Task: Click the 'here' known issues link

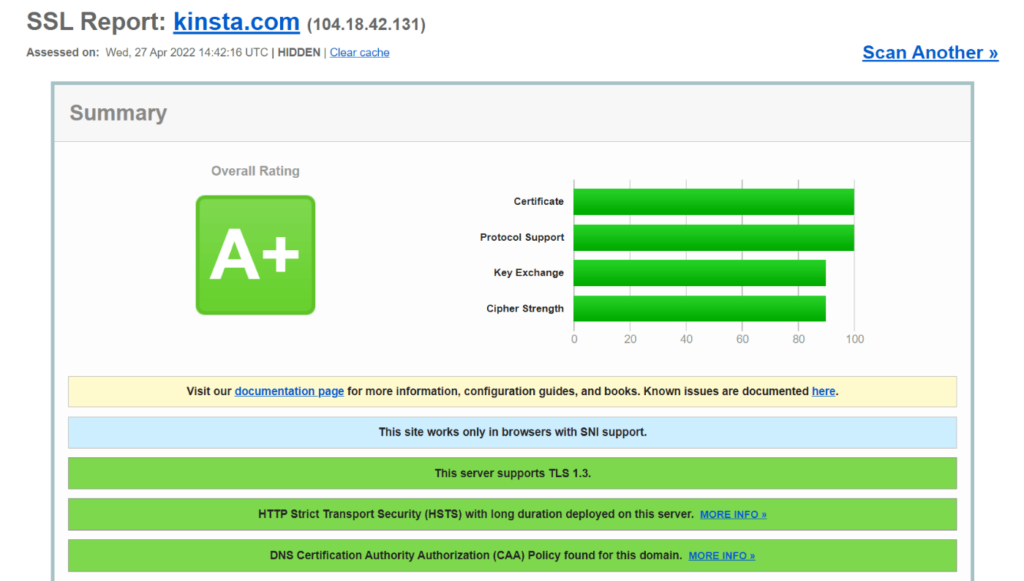Action: point(823,391)
